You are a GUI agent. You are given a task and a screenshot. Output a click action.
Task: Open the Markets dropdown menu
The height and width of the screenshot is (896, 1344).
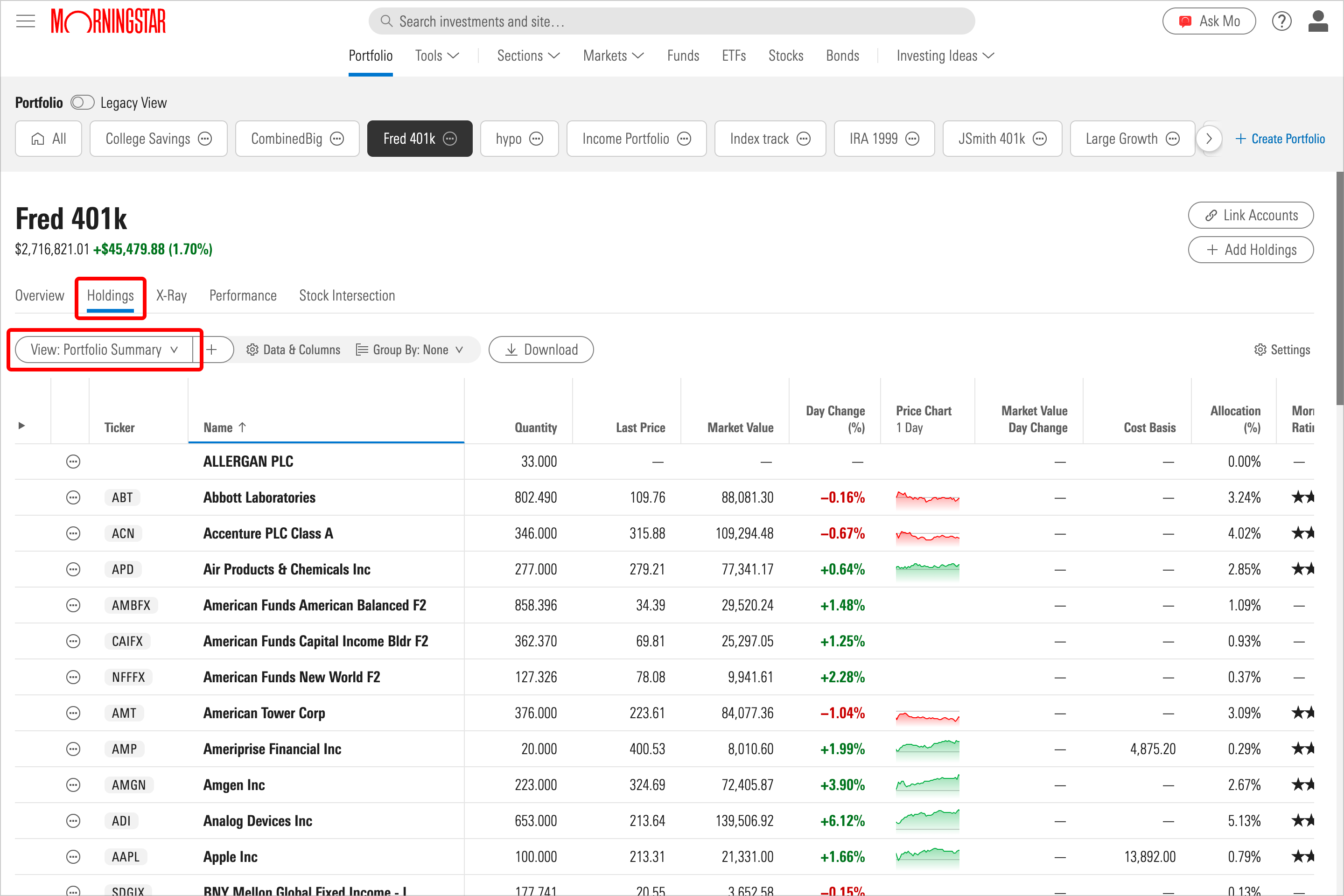point(613,56)
